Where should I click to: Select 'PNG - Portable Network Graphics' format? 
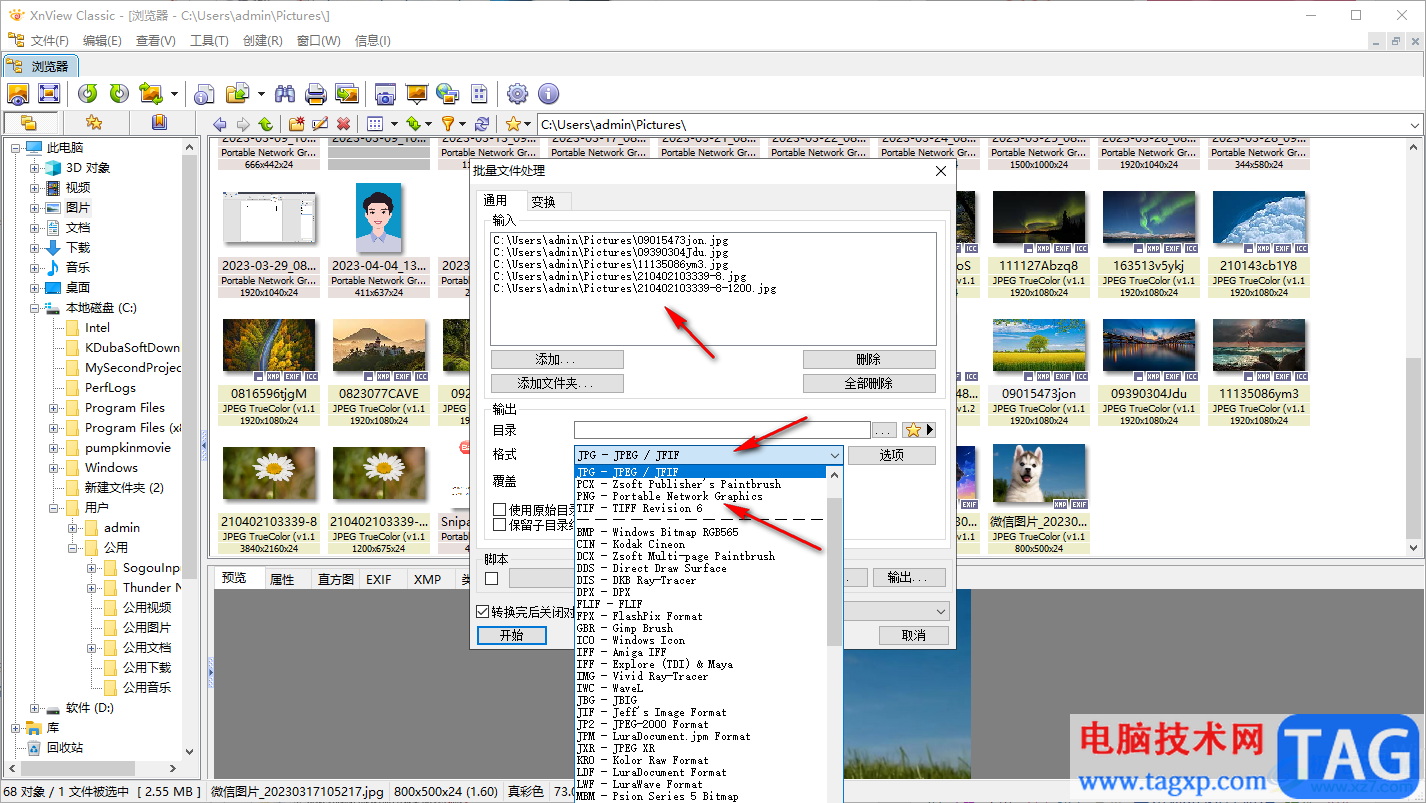click(x=700, y=496)
